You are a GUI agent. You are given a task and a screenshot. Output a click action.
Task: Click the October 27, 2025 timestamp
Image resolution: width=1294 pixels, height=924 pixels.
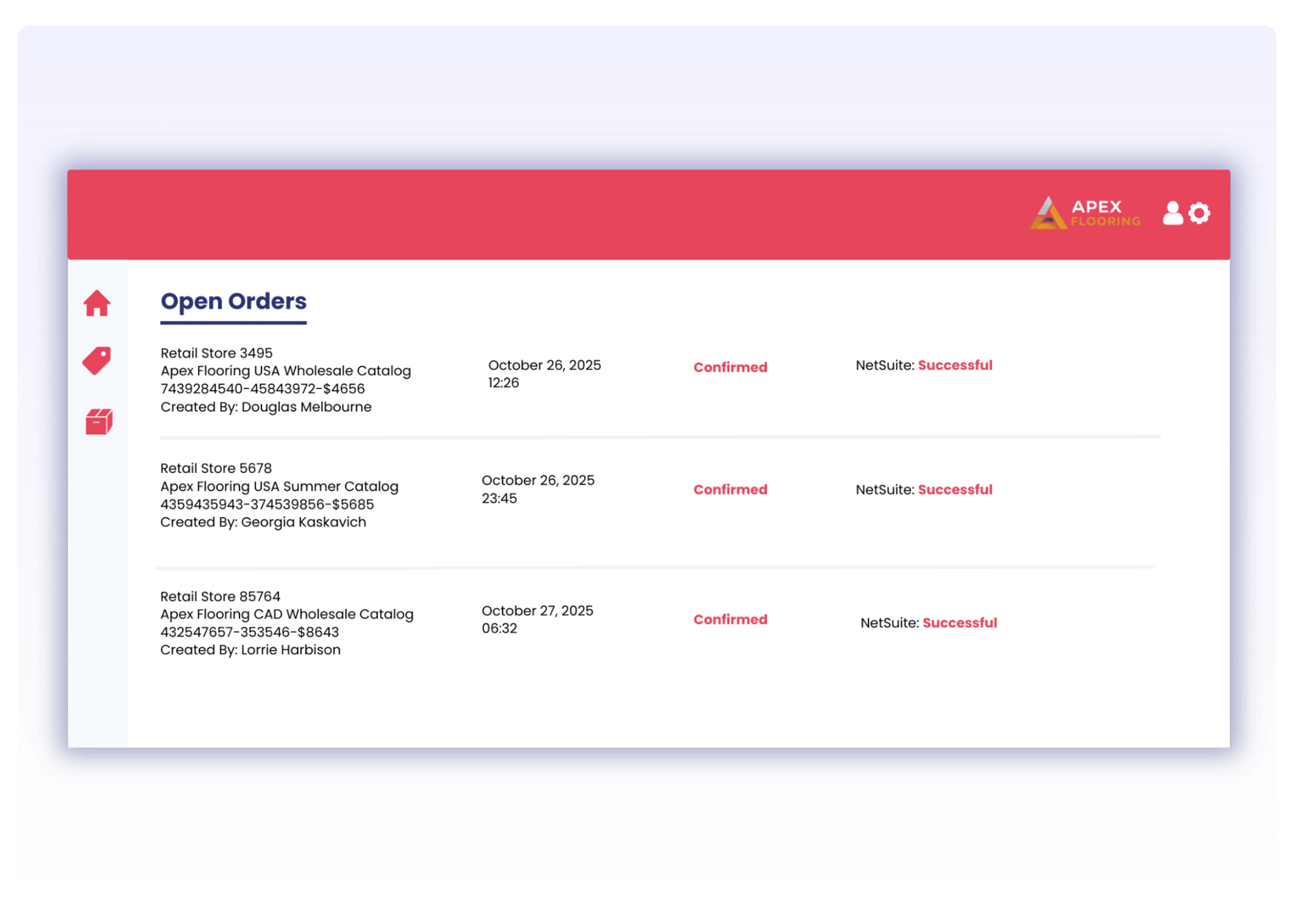click(537, 610)
